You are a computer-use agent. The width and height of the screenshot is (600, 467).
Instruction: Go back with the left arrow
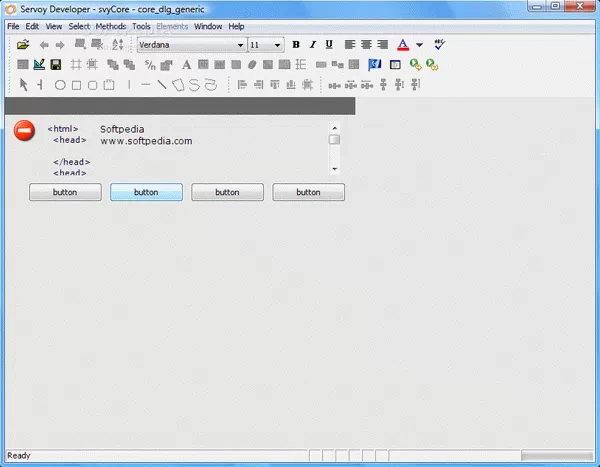(x=44, y=45)
